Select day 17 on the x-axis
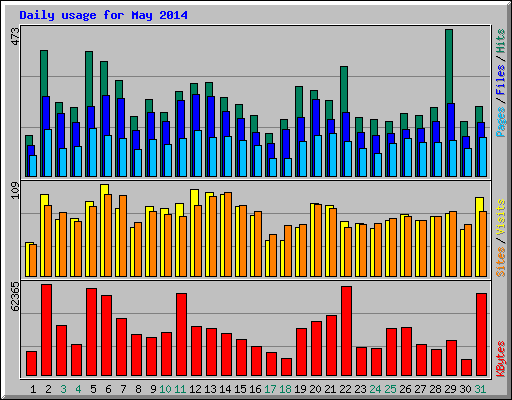512x400 pixels. [x=270, y=389]
